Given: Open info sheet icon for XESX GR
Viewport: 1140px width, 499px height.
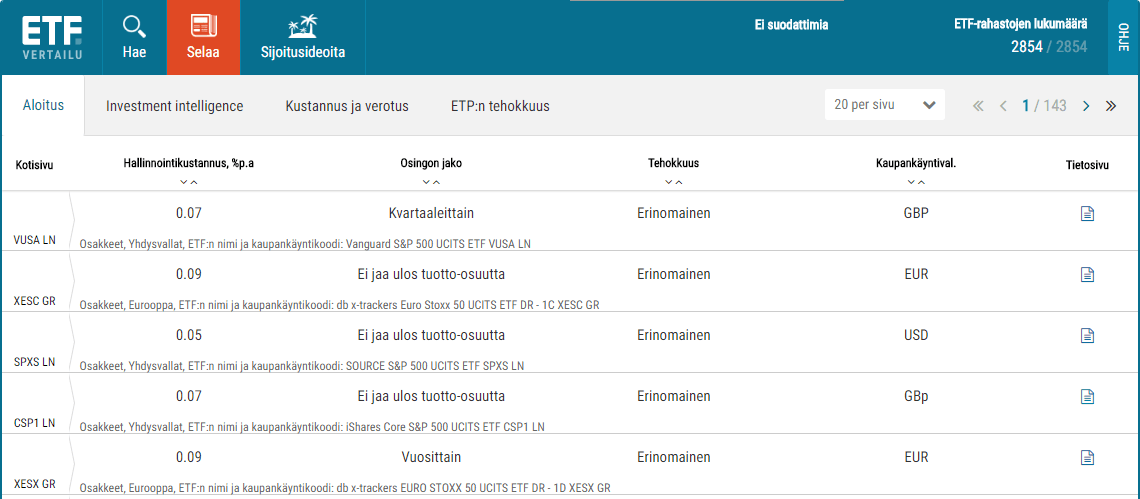Looking at the screenshot, I should 1087,458.
